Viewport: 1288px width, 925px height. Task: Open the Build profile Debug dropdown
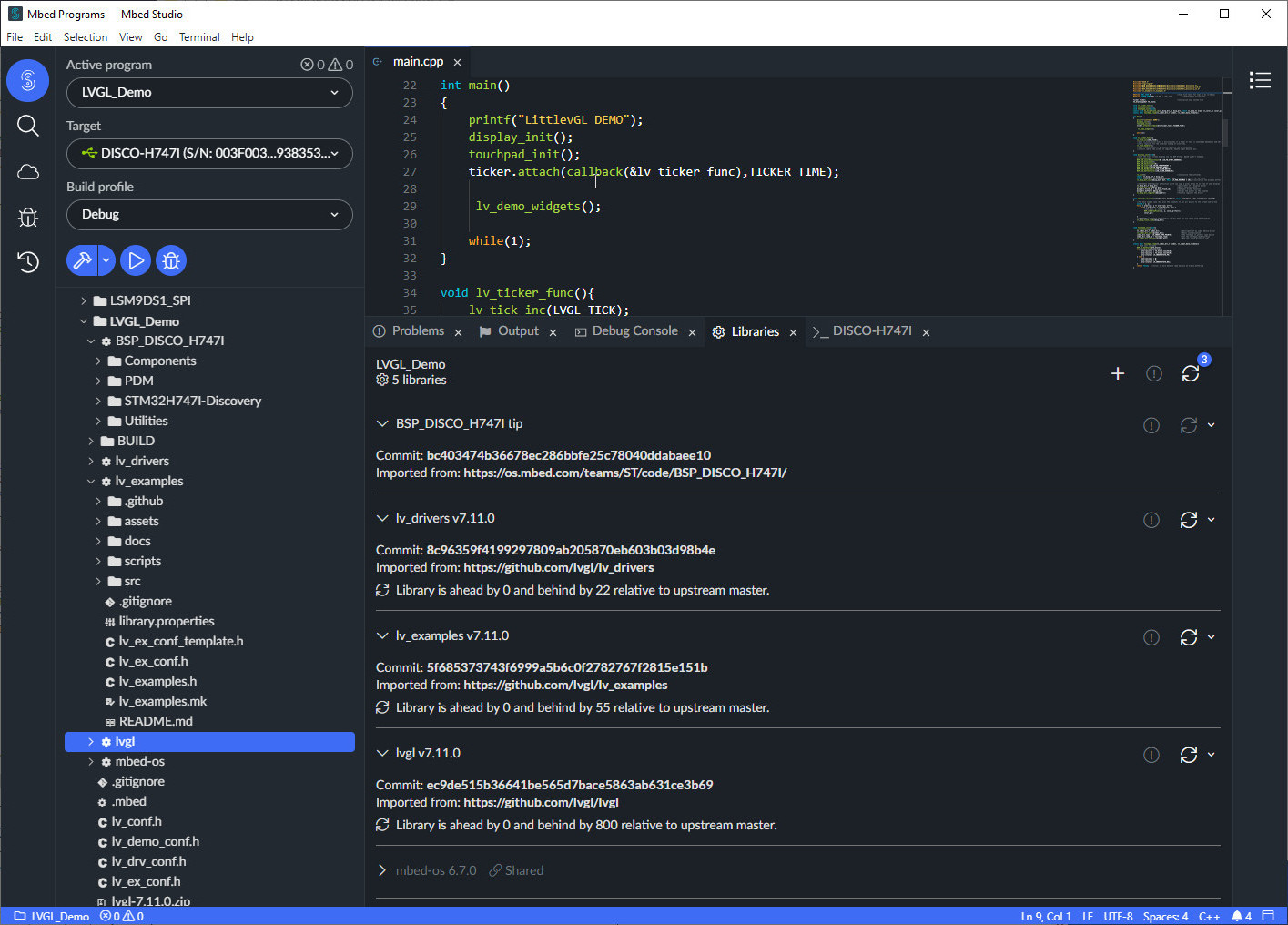click(x=209, y=215)
